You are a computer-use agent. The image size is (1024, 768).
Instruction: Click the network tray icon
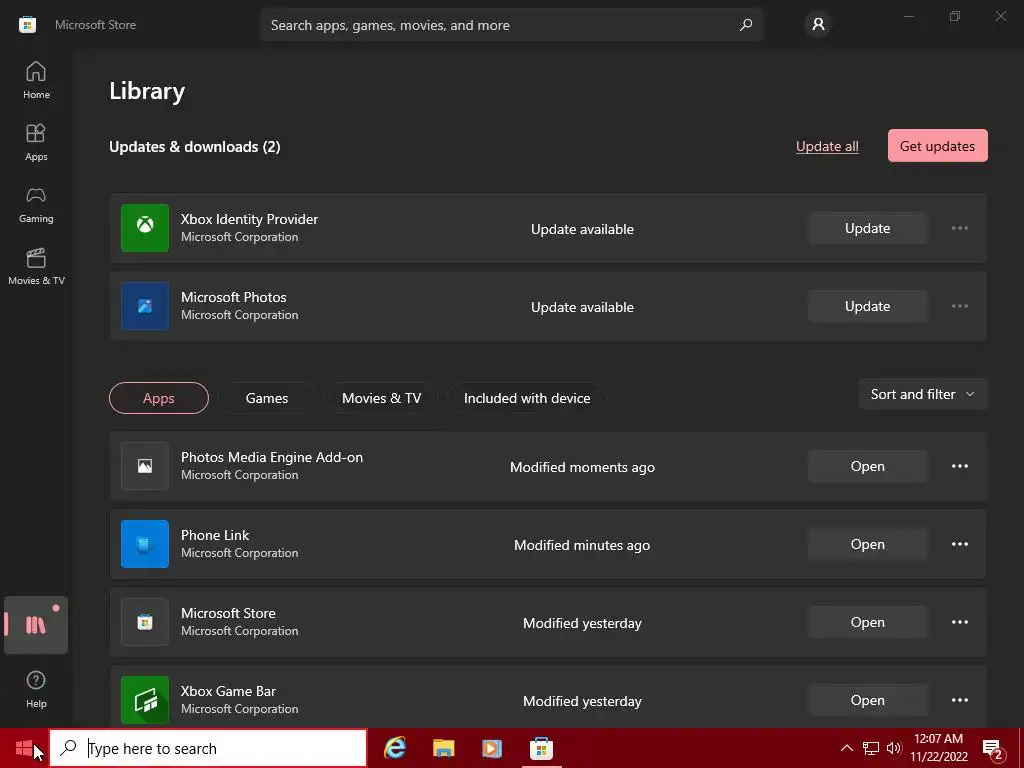[871, 748]
